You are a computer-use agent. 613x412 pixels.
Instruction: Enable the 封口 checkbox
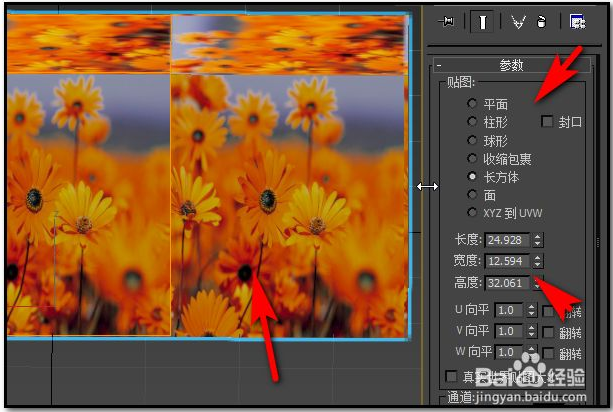tap(547, 122)
